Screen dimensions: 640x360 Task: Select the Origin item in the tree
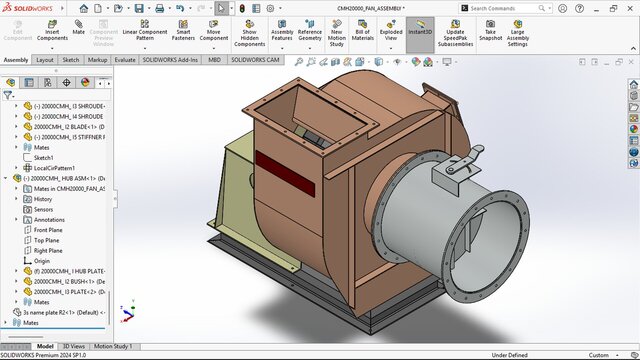42,261
